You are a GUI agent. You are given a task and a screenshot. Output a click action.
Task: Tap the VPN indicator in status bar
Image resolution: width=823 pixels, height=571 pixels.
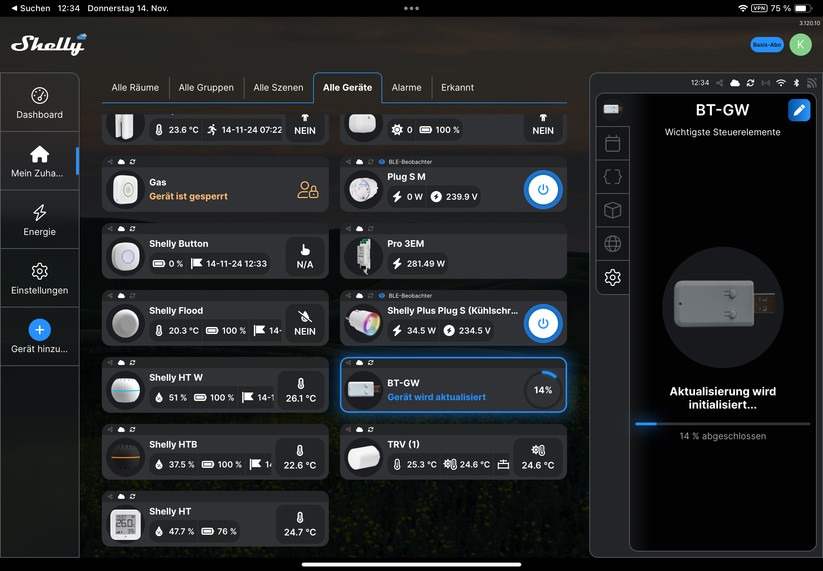pos(759,8)
